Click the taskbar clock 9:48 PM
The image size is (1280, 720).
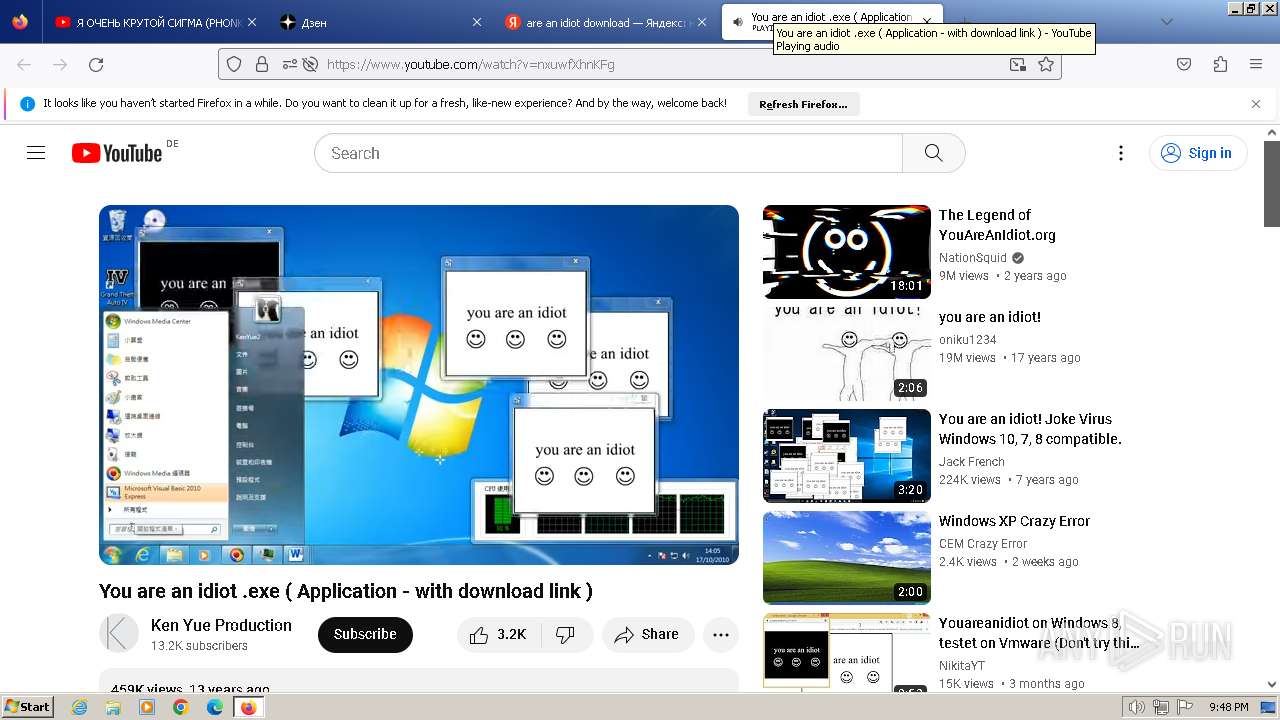tap(1228, 707)
